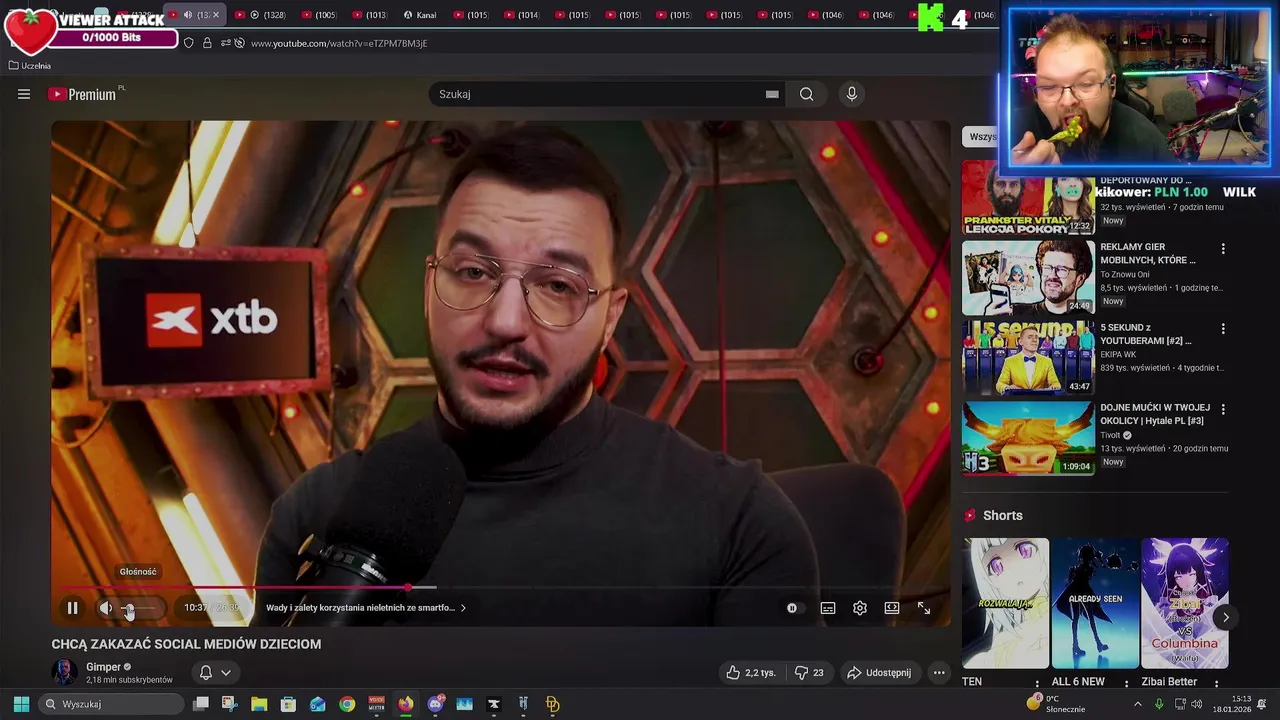Like the video (2,2 tys.)
1280x720 pixels.
751,673
